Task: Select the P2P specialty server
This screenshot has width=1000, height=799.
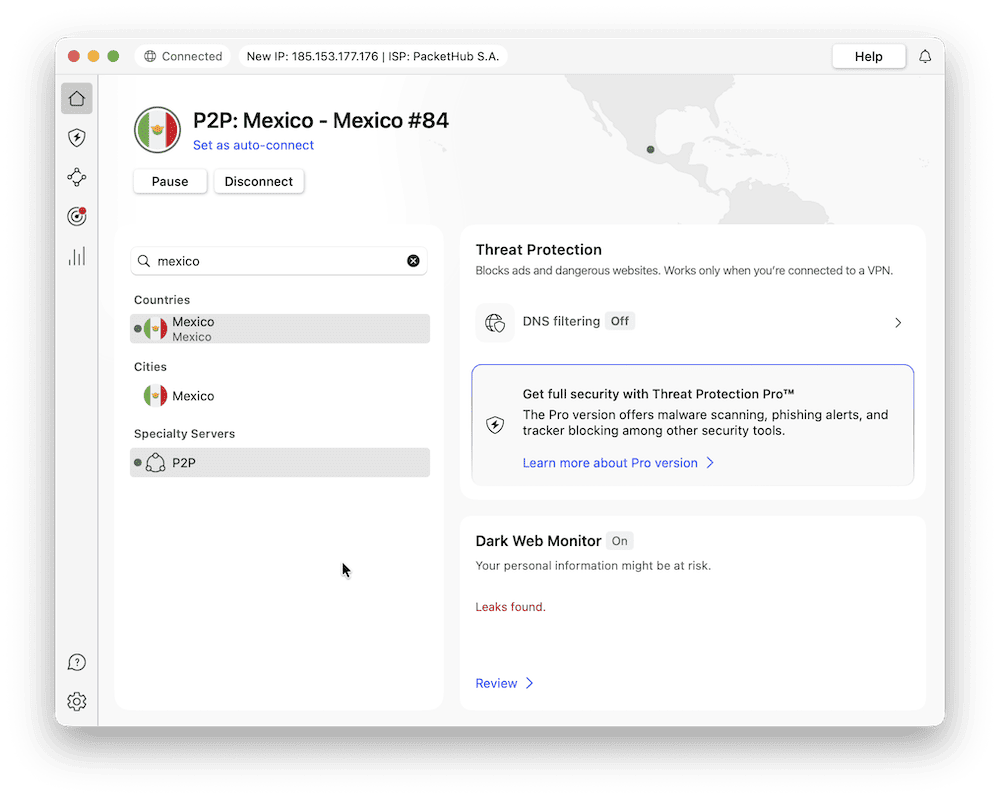Action: tap(280, 463)
